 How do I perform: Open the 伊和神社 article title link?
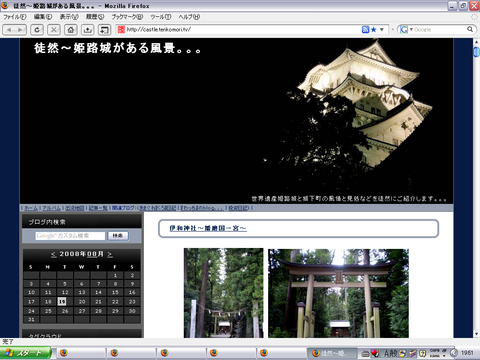pos(208,228)
